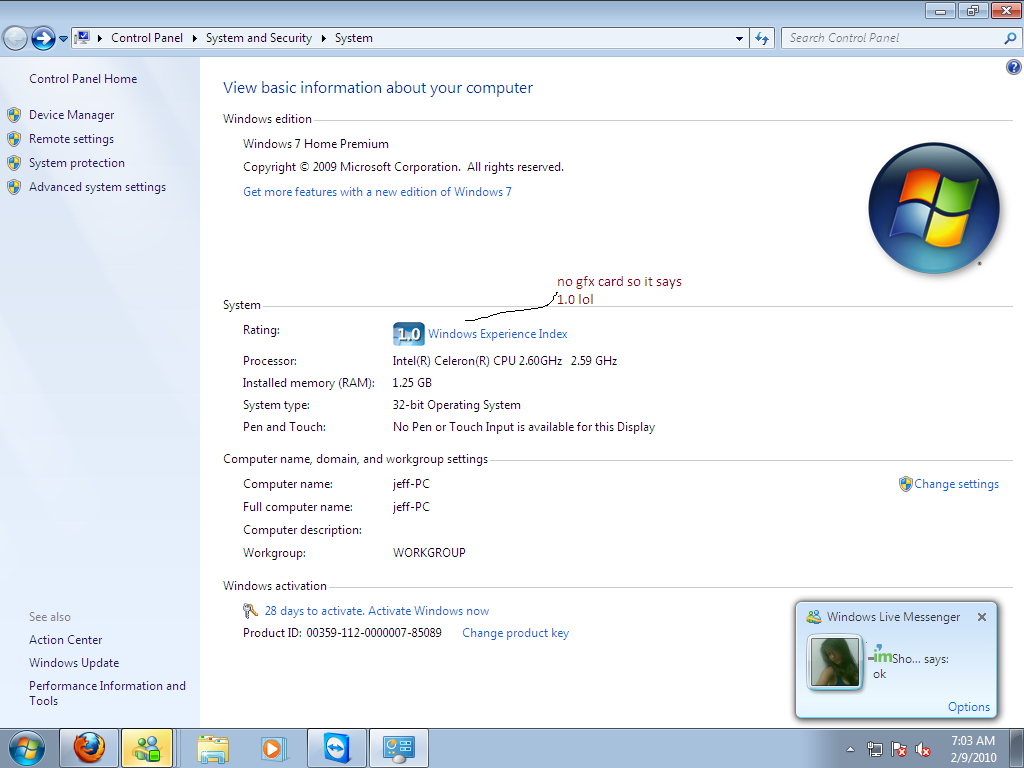Click the refresh button beside address bar
This screenshot has width=1024, height=768.
click(763, 38)
